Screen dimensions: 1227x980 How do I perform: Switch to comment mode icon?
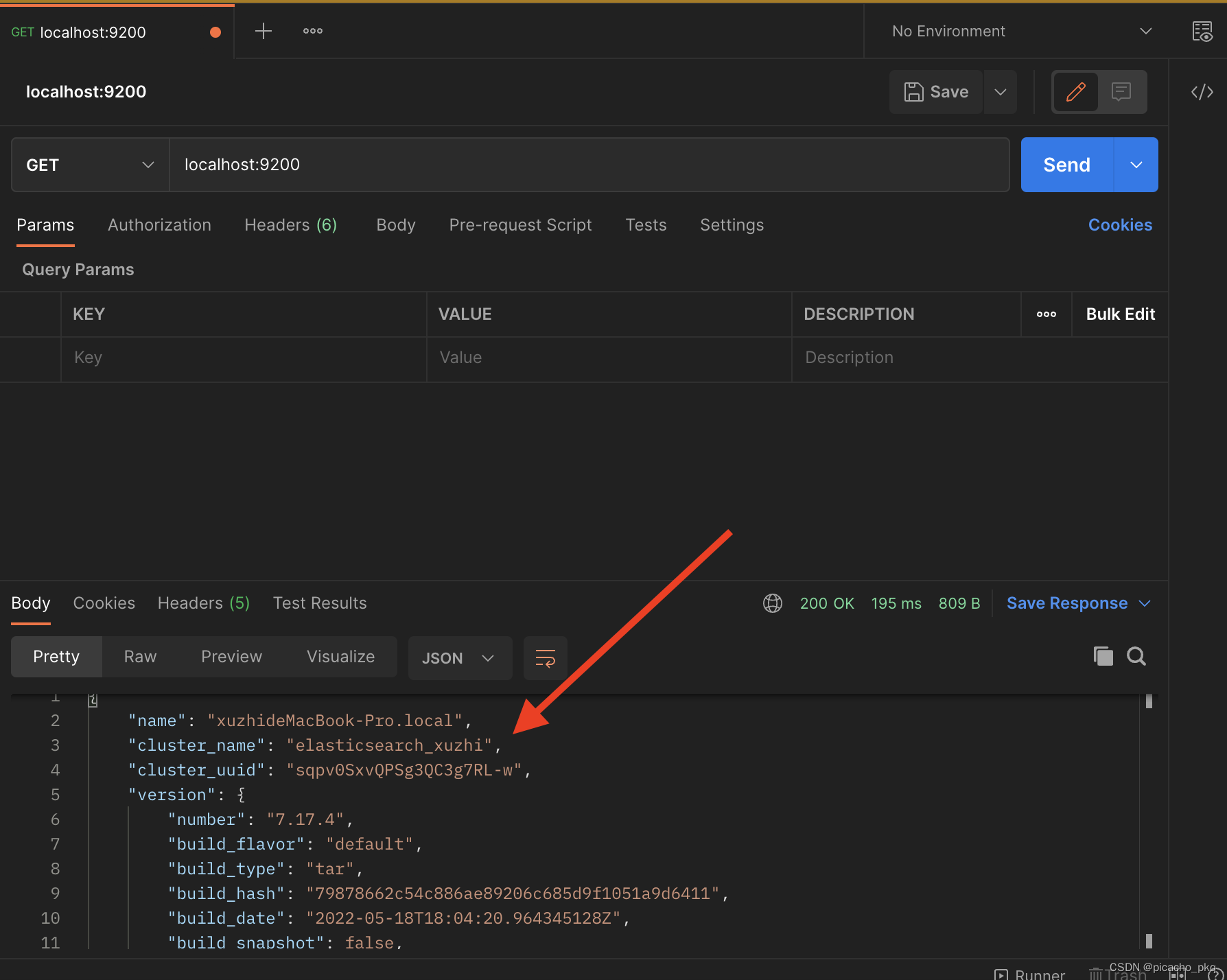(1121, 92)
